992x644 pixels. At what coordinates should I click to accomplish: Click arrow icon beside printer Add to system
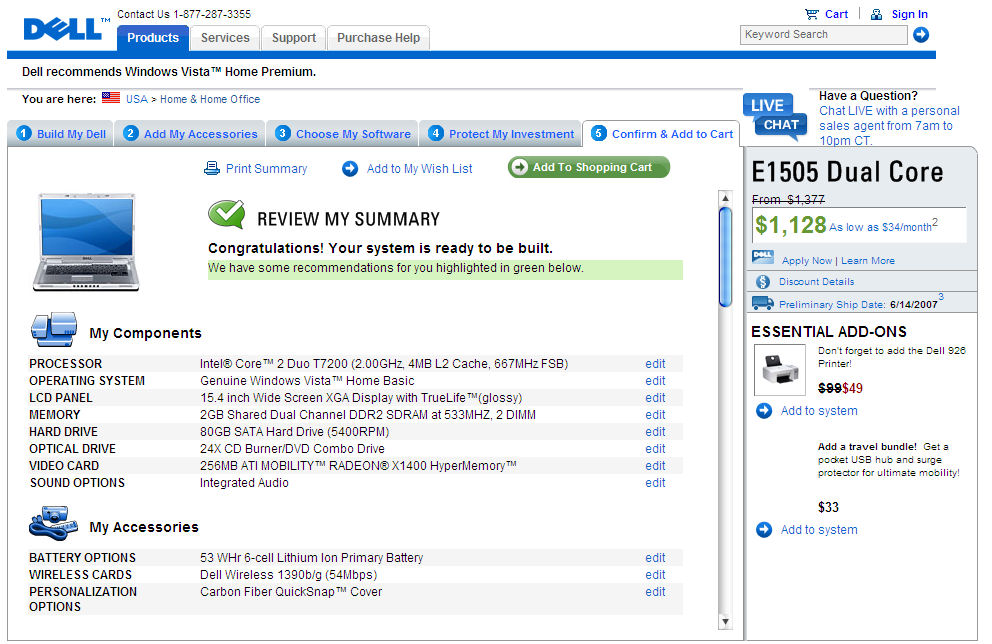pyautogui.click(x=764, y=411)
